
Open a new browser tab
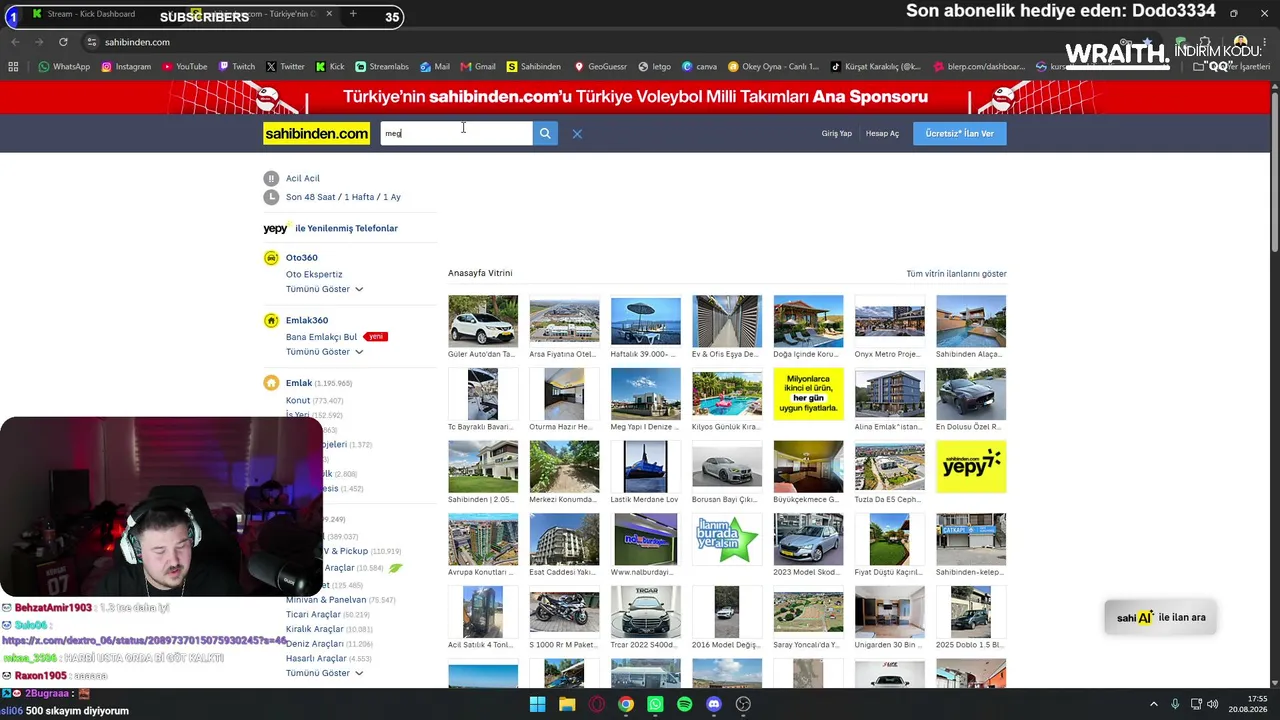[x=353, y=14]
